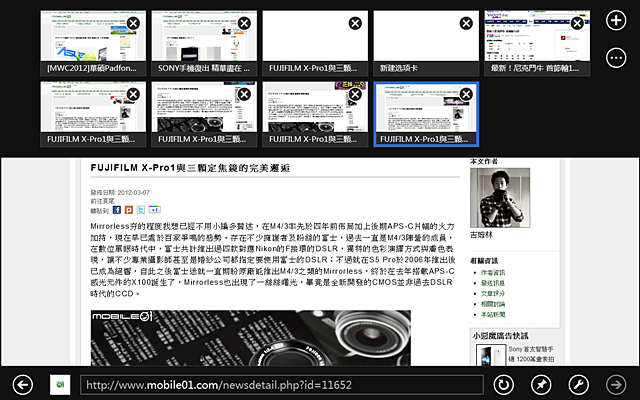This screenshot has width=640, height=400.
Task: Share article via the Twitter icon
Action: 140,210
